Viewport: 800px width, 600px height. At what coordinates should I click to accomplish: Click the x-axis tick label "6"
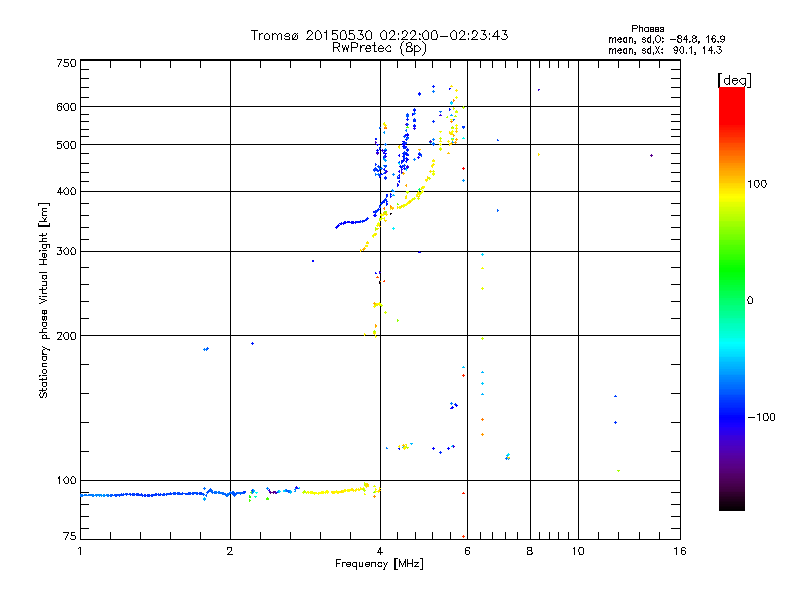click(467, 551)
